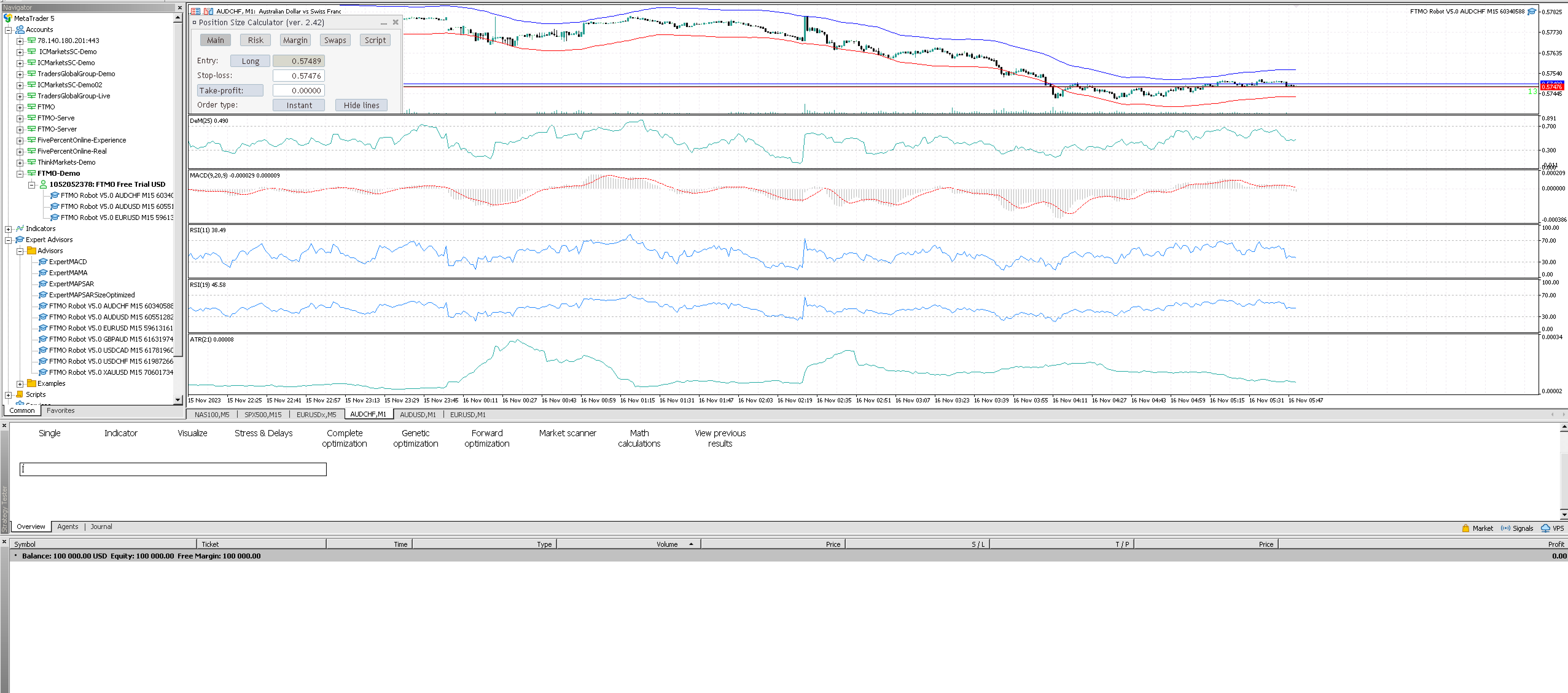Image resolution: width=1568 pixels, height=693 pixels.
Task: Click the expert advisor hat icon at chart top-right
Action: (x=1532, y=11)
